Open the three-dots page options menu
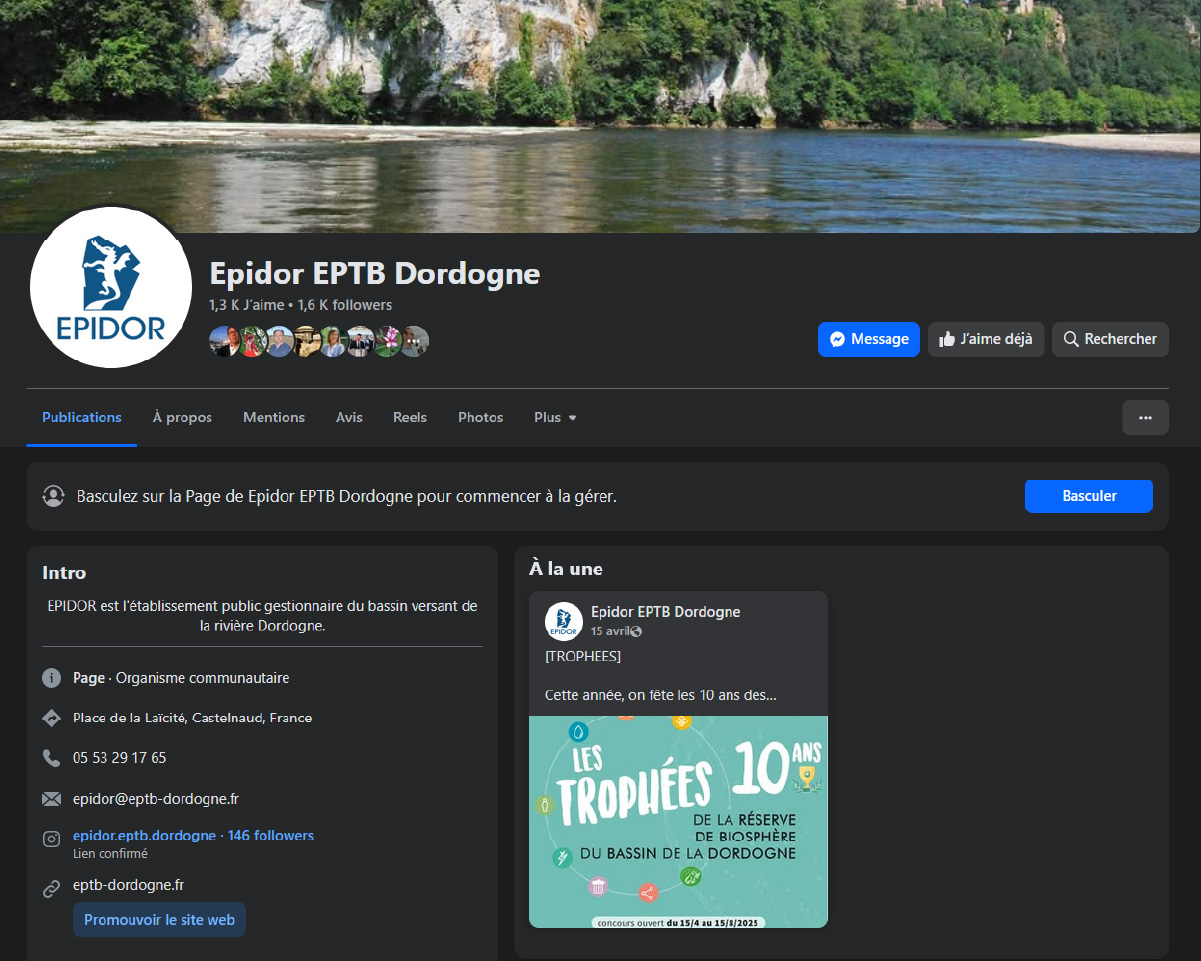This screenshot has width=1201, height=961. tap(1145, 417)
